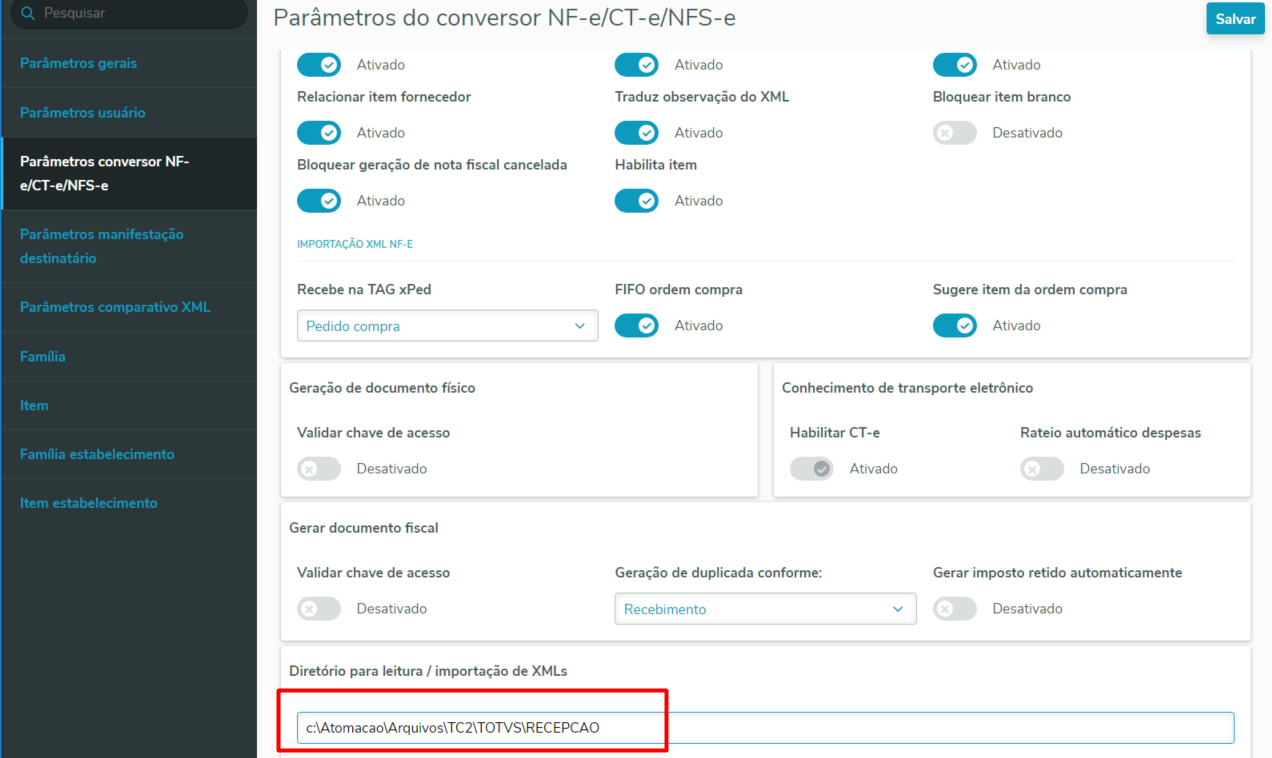Go to Família menu item
Viewport: 1272px width, 758px height.
pos(128,356)
